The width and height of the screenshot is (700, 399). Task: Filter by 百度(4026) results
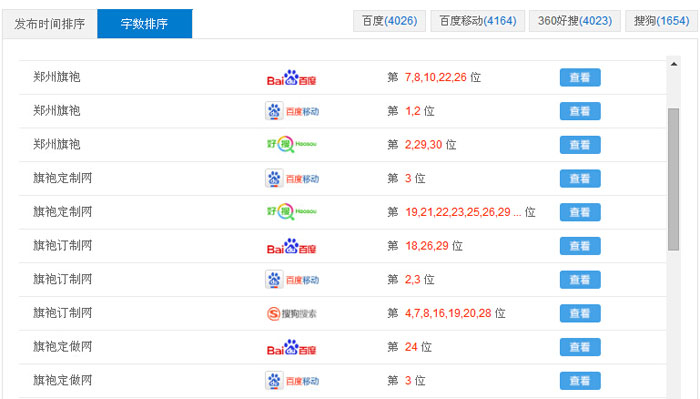389,21
